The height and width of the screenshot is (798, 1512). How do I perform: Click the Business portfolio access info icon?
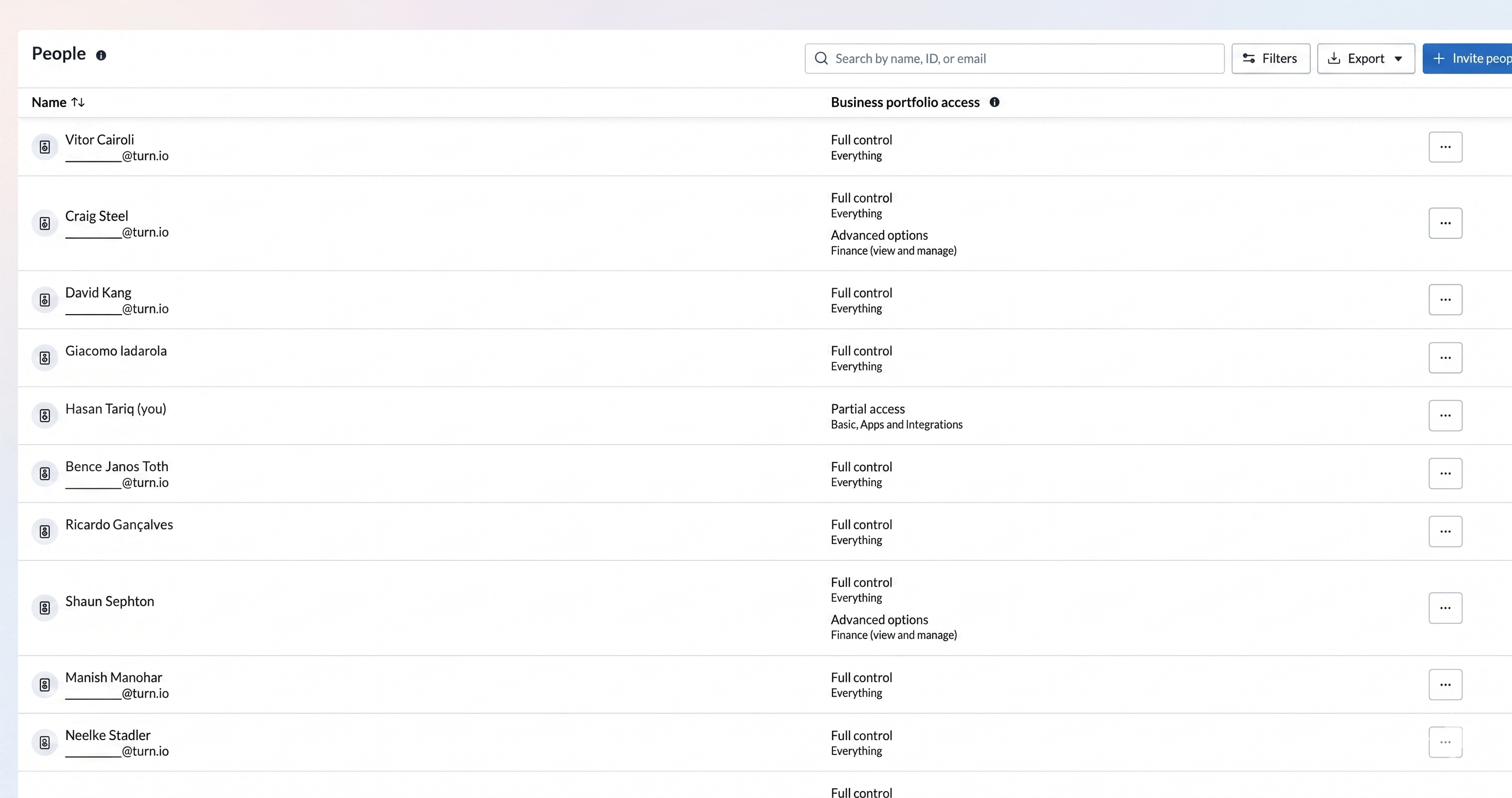click(994, 102)
